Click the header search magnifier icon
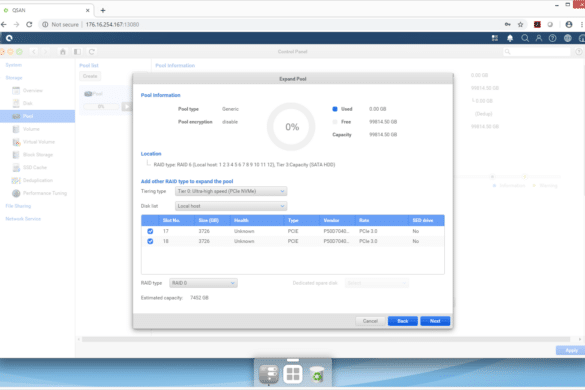The height and width of the screenshot is (390, 585). point(525,38)
